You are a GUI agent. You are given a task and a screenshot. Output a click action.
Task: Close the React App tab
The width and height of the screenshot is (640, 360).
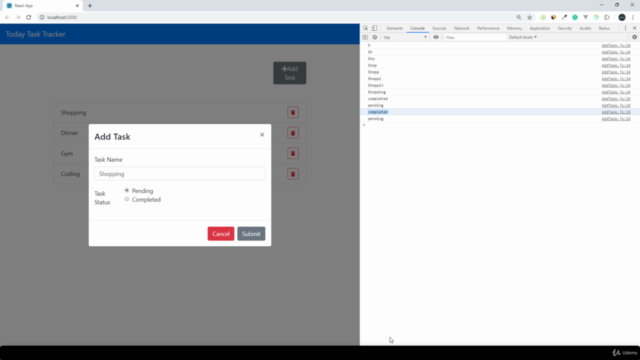(x=77, y=6)
